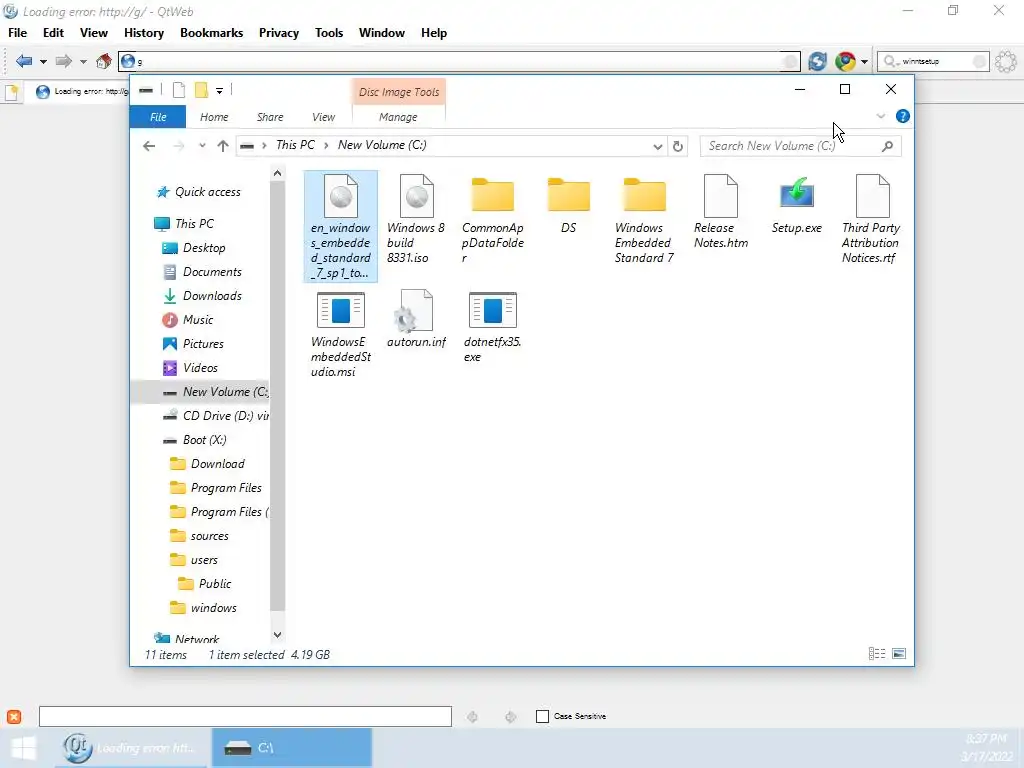The image size is (1024, 768).
Task: Select the Release Notes.htm file
Action: point(721,212)
